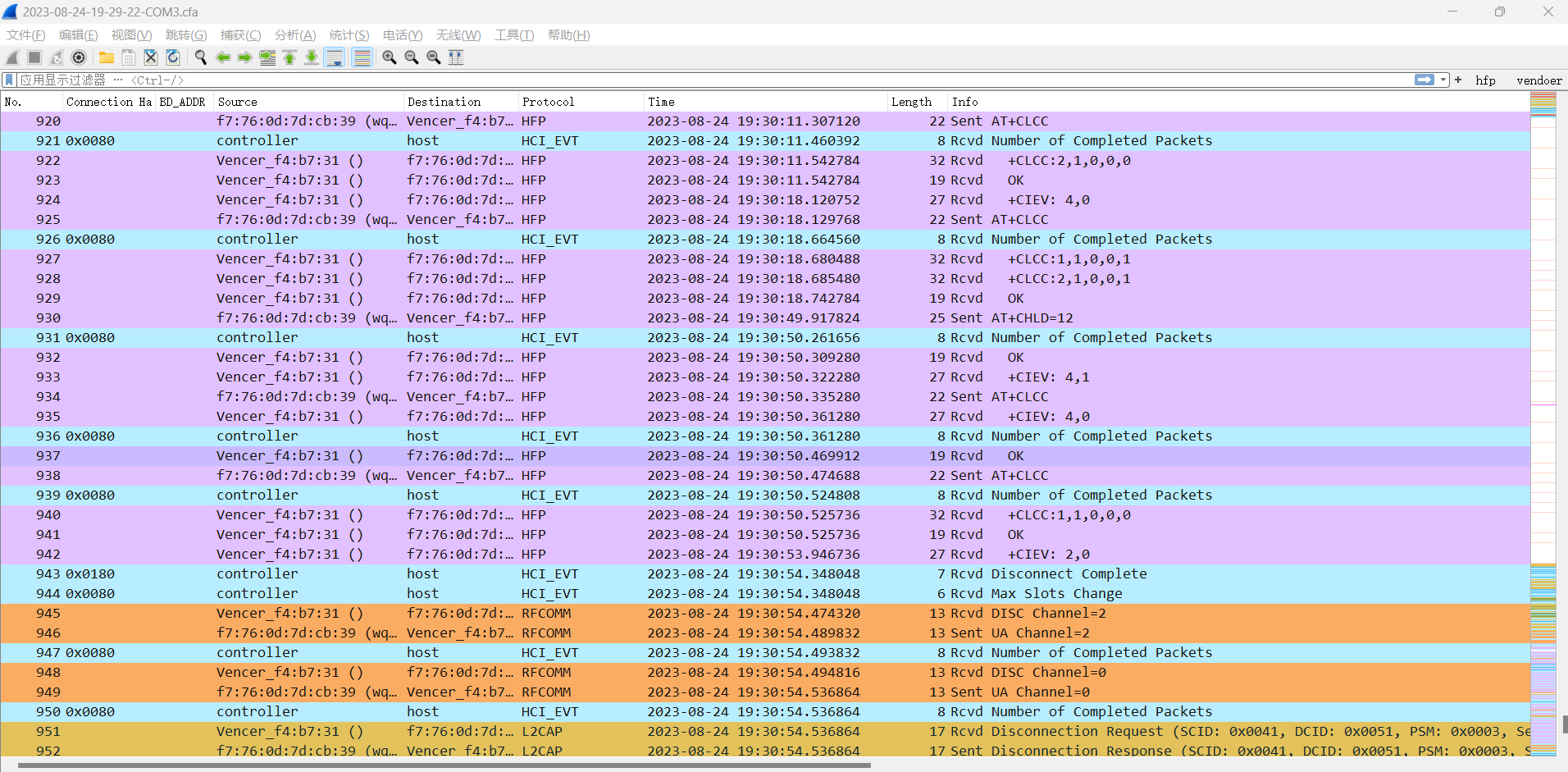
Task: Select packet 951 L2CAP Disconnection Request
Action: 765,732
